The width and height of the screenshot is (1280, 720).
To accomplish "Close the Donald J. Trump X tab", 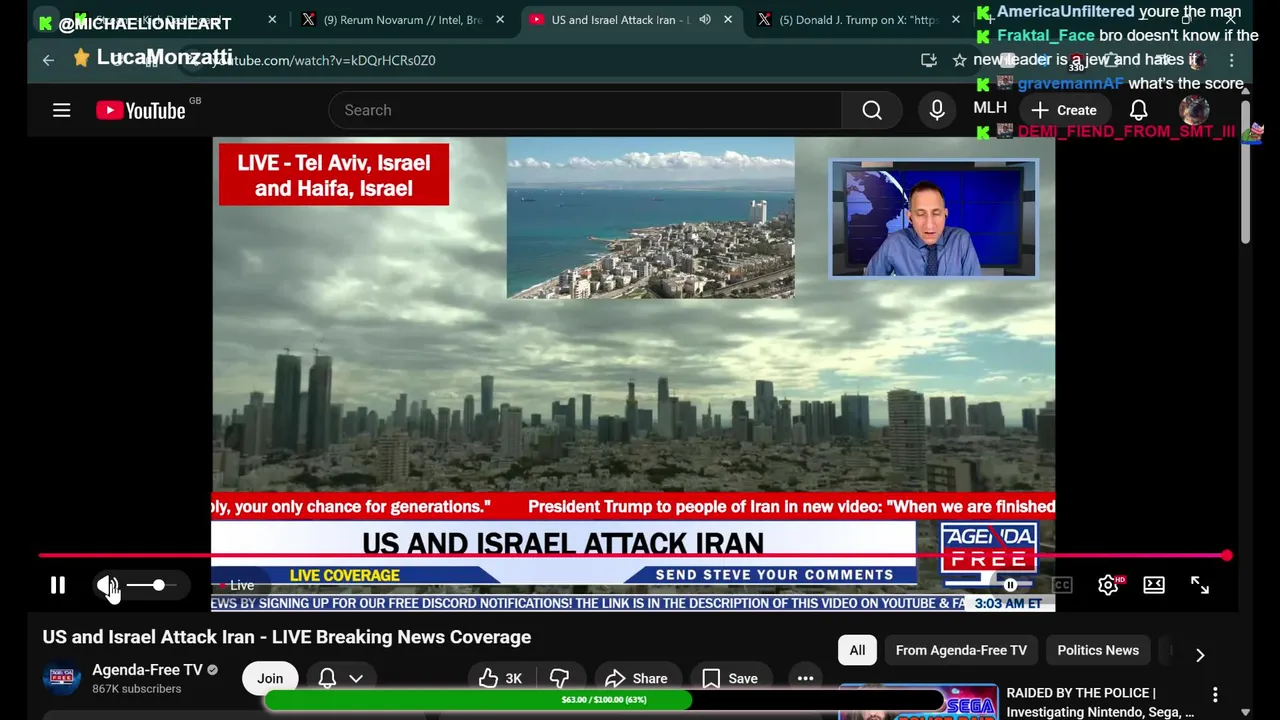I will (x=956, y=20).
